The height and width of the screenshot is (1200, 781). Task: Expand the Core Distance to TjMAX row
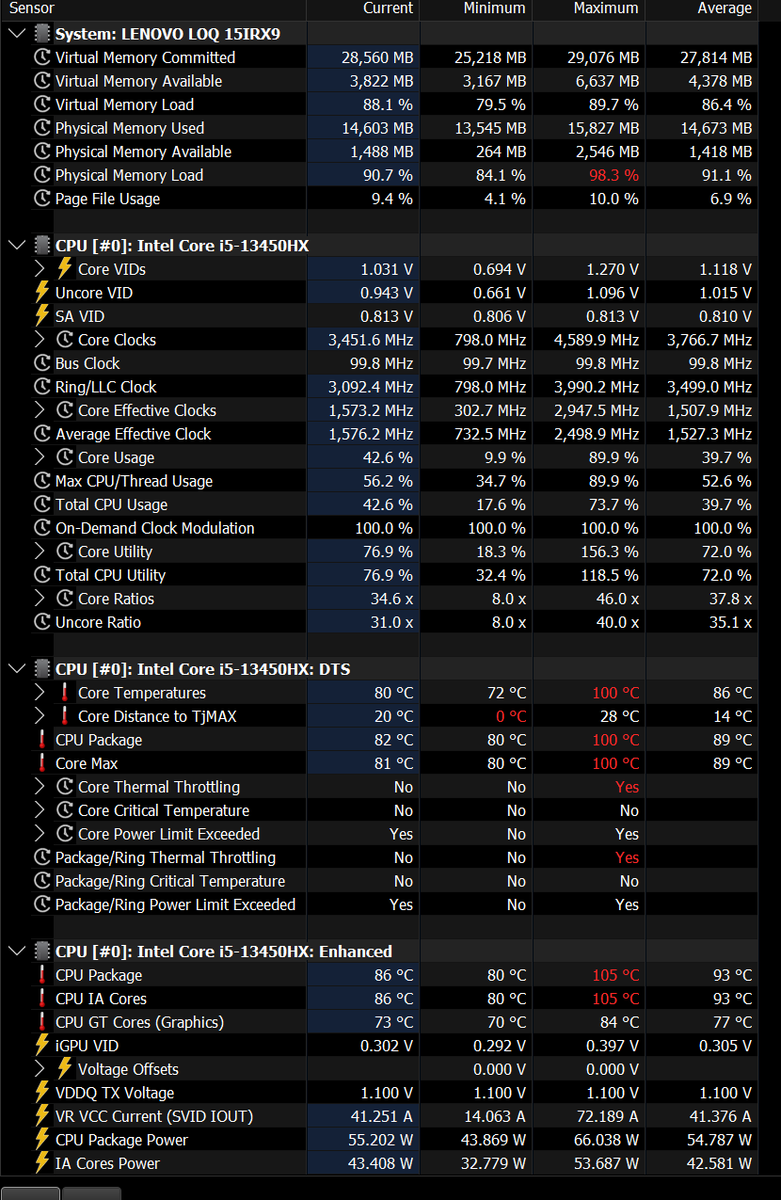[40, 716]
